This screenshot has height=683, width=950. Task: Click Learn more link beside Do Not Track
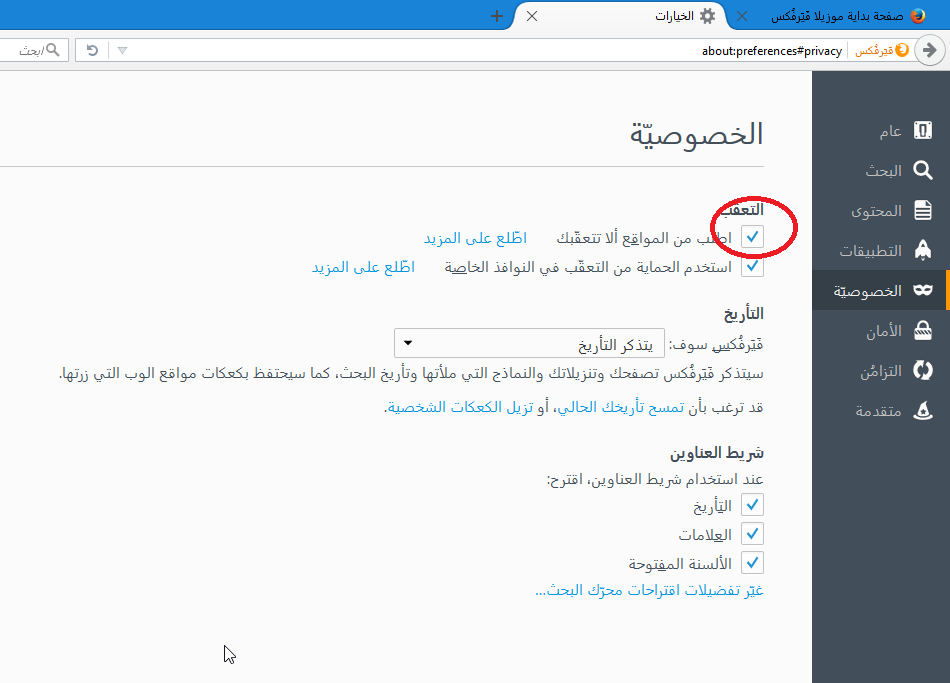(476, 238)
